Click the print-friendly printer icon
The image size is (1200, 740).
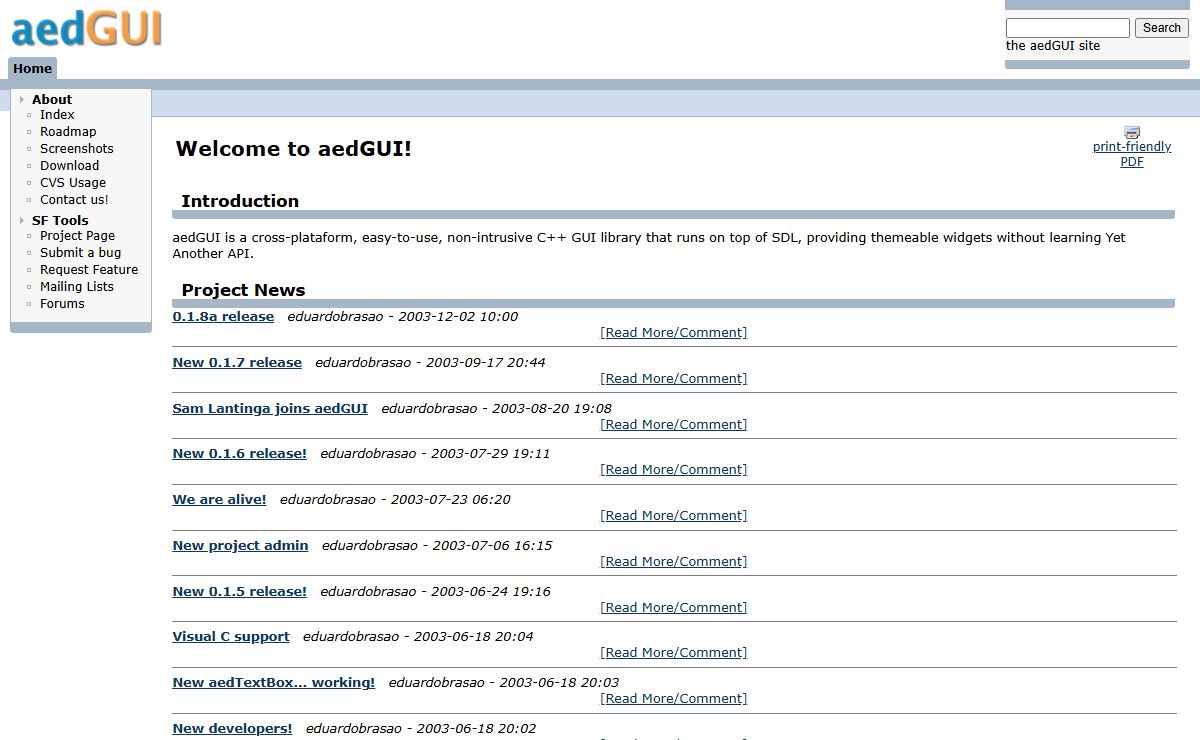(1132, 132)
